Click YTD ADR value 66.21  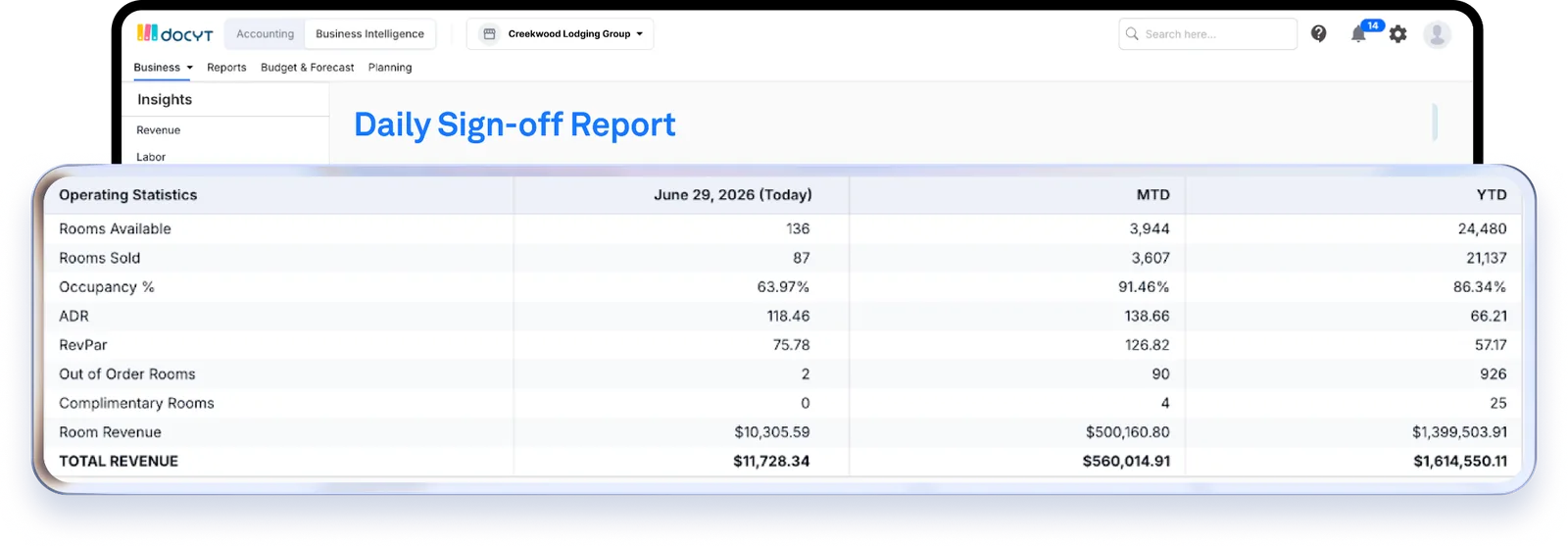click(x=1489, y=316)
